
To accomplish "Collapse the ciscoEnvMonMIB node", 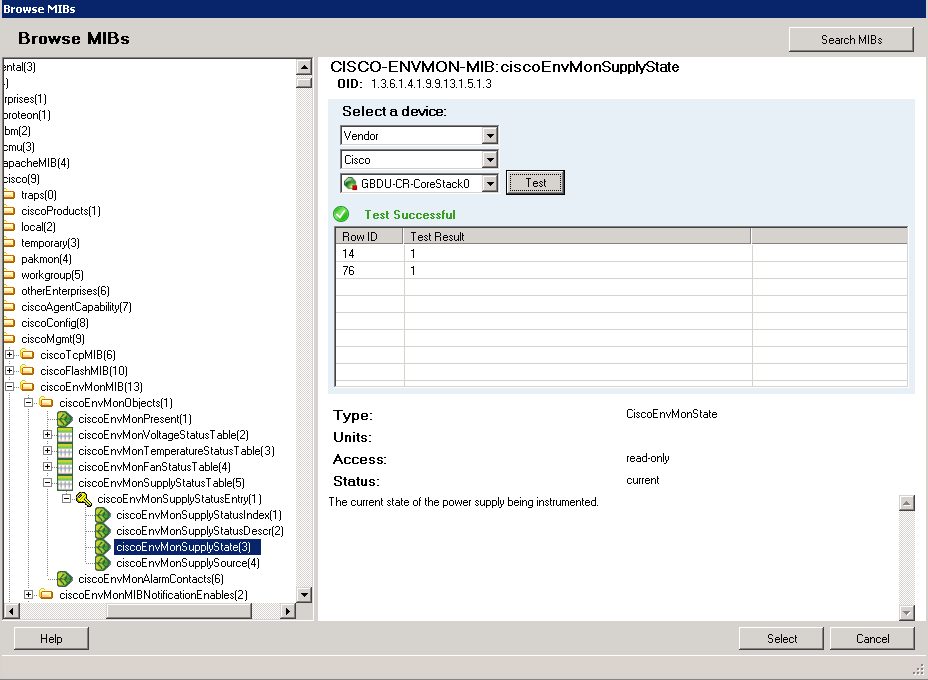I will (x=9, y=386).
